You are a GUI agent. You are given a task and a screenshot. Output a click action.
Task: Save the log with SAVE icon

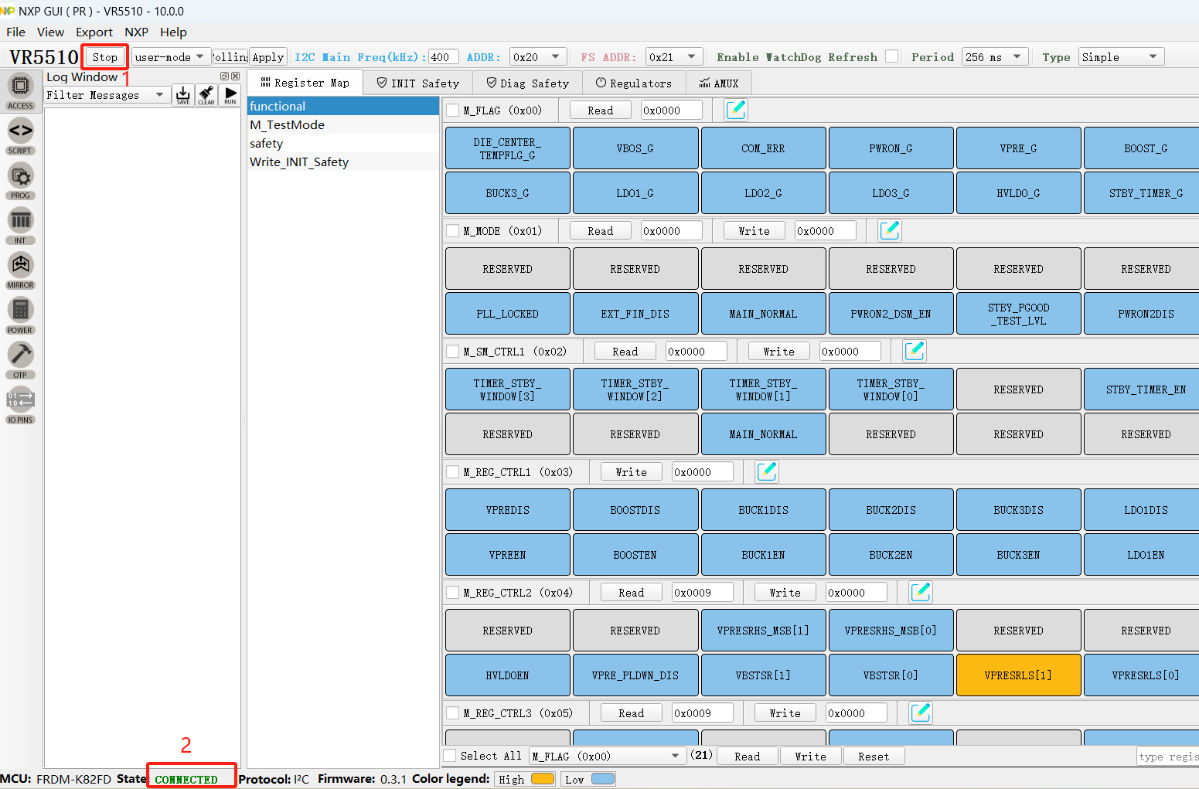(x=183, y=94)
